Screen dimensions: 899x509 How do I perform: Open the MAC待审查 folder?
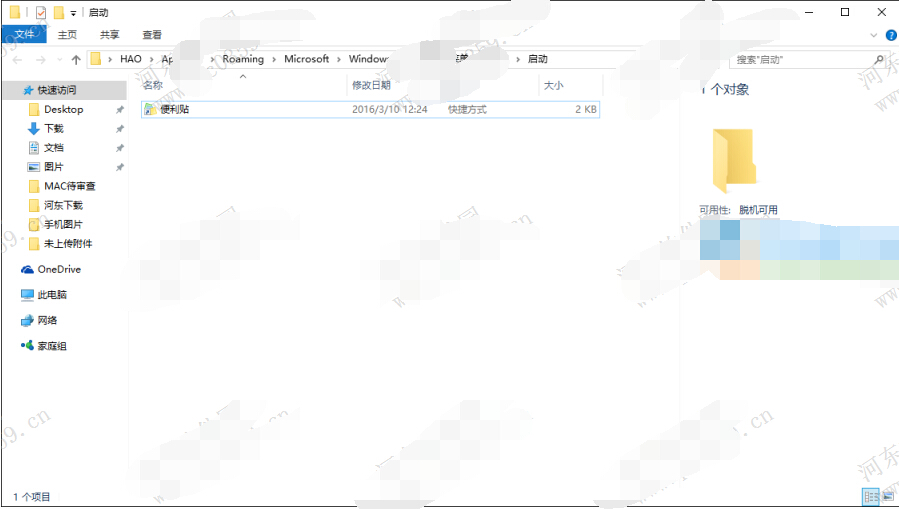click(70, 186)
